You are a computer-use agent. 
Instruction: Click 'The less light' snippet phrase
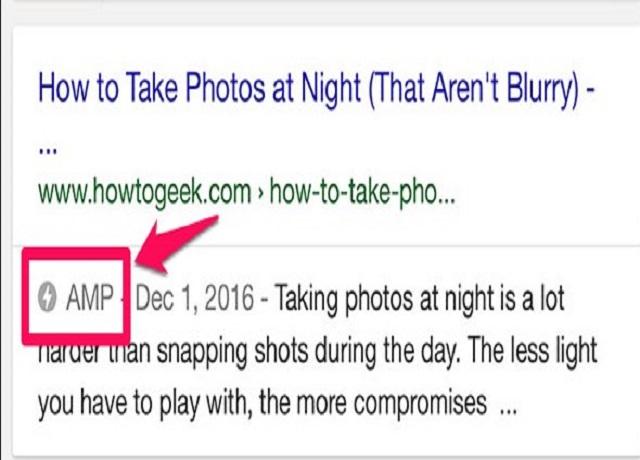click(x=530, y=350)
